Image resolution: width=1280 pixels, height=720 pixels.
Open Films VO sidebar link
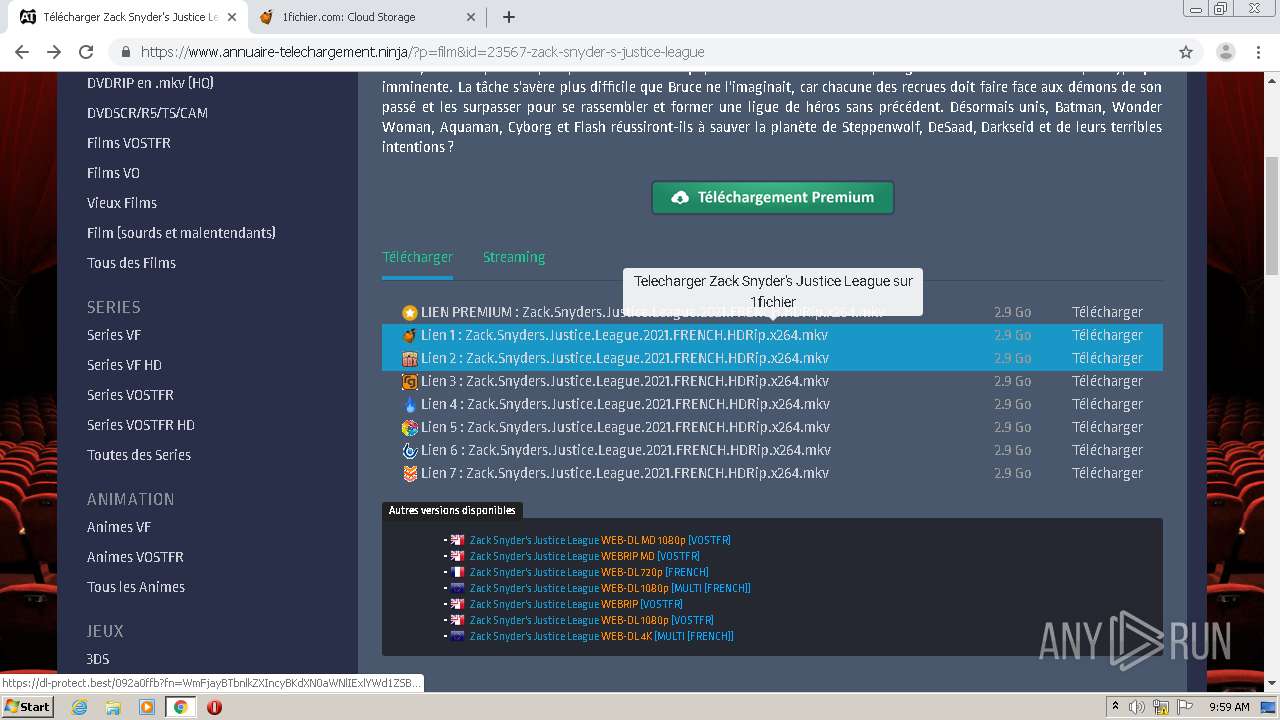pyautogui.click(x=113, y=173)
